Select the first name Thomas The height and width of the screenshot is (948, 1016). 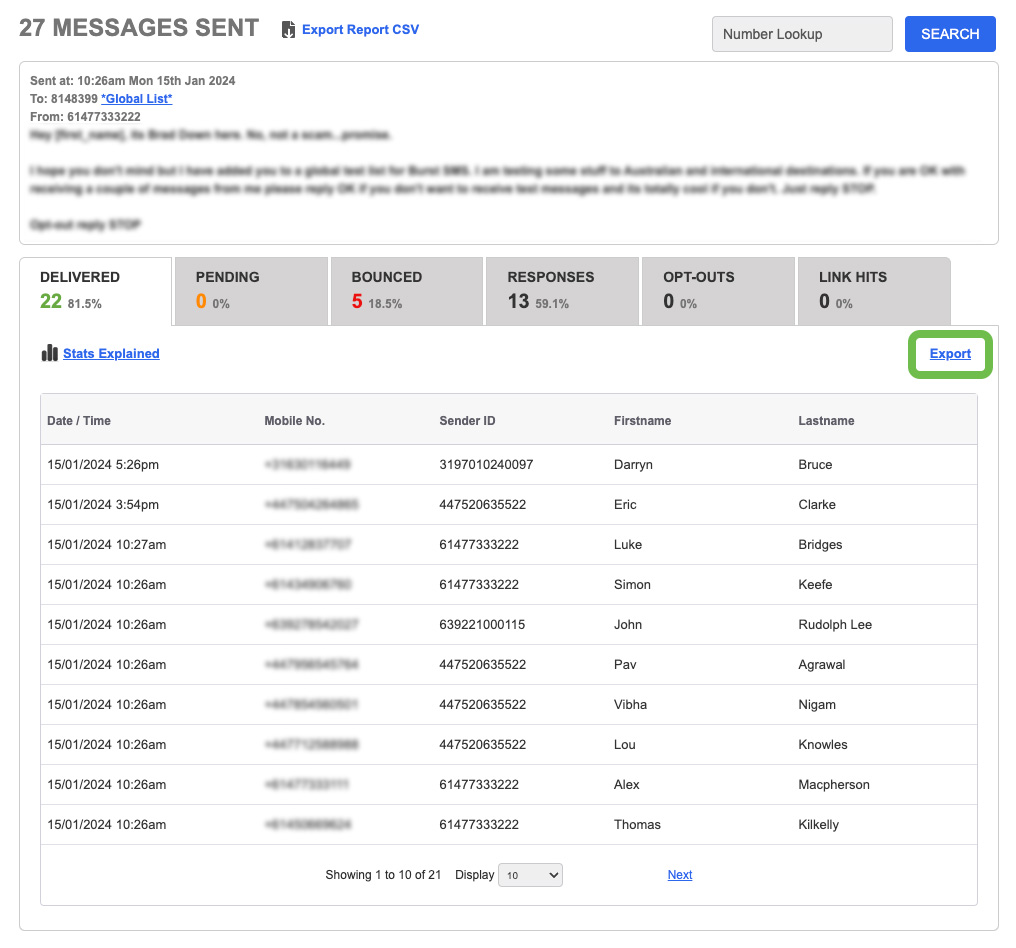(x=637, y=825)
